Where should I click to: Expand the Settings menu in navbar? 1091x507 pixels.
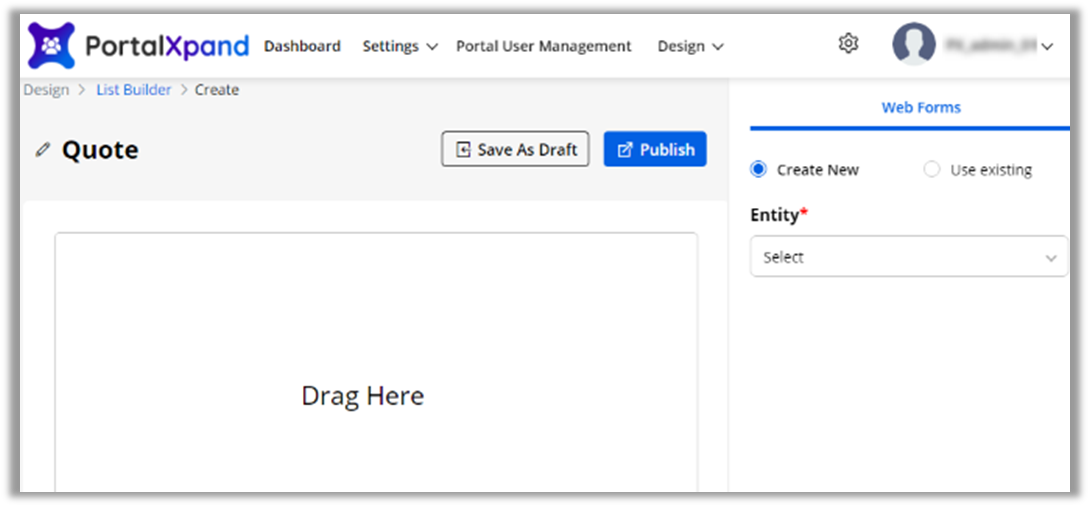(400, 46)
